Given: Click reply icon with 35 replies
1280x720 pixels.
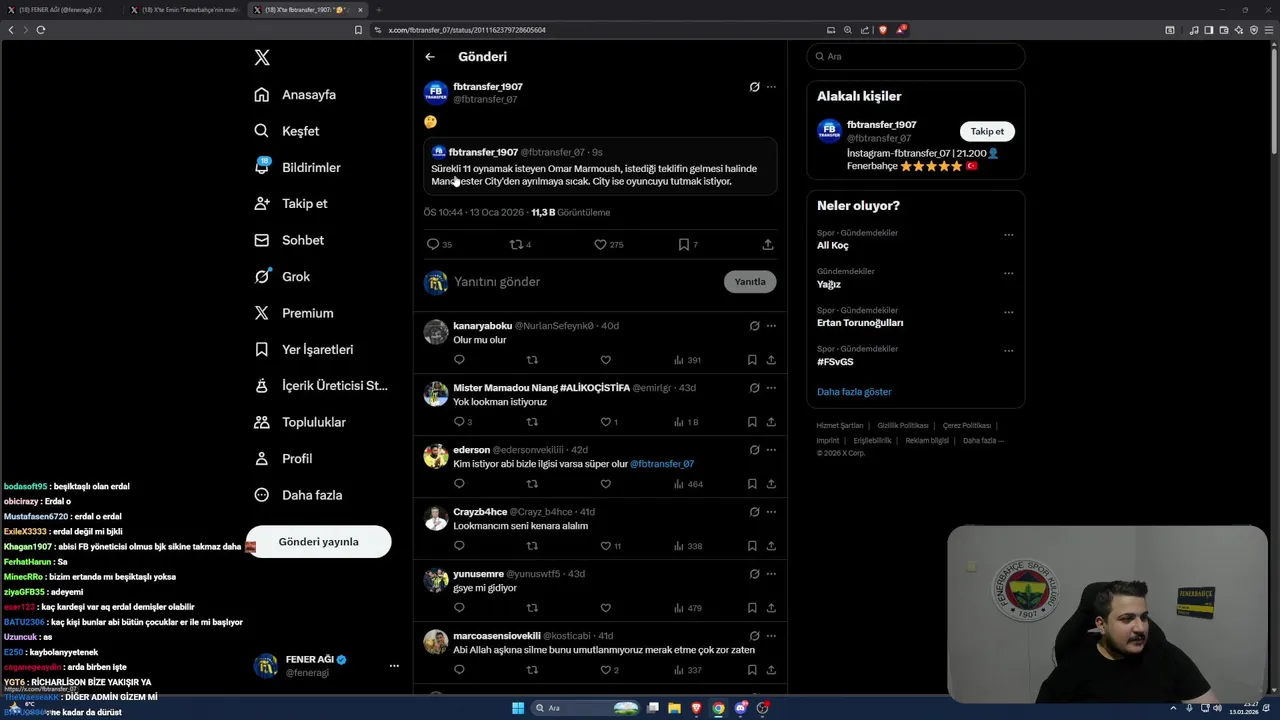Looking at the screenshot, I should click(x=433, y=244).
